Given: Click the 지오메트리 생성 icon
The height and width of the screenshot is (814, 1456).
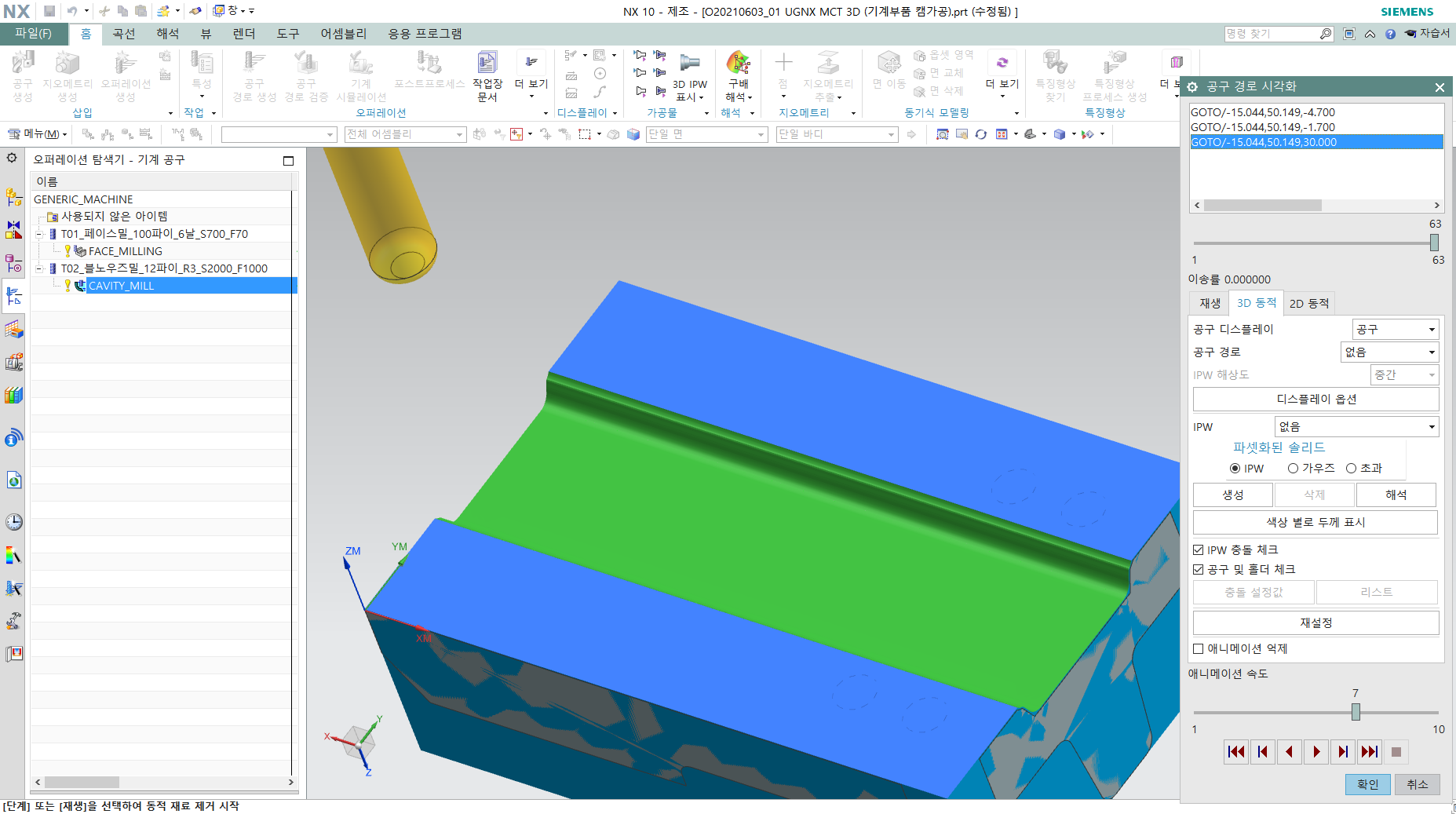Looking at the screenshot, I should [x=67, y=64].
